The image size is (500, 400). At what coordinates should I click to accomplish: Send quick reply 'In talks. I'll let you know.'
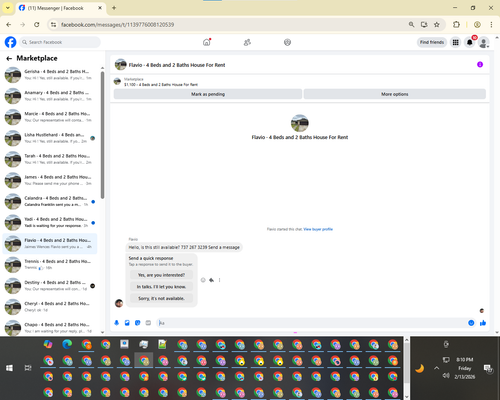pyautogui.click(x=161, y=287)
